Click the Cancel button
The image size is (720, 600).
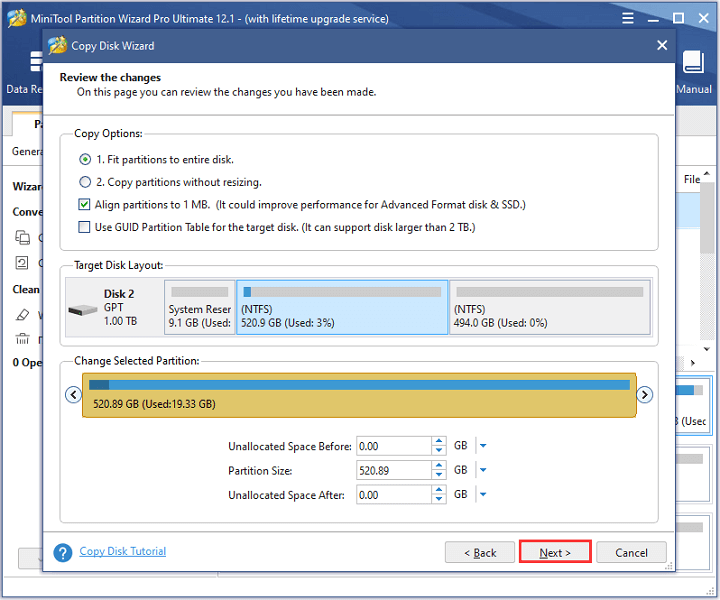631,552
